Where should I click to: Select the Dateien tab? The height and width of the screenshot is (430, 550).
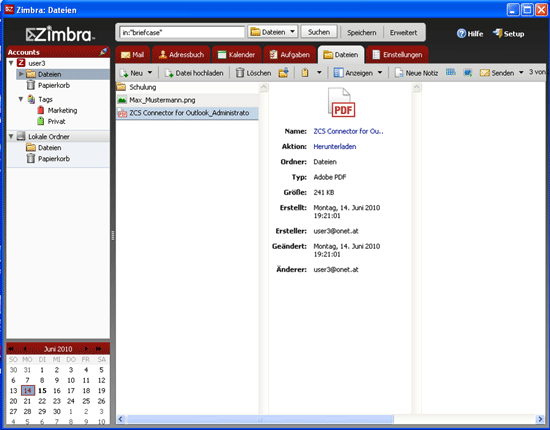tap(341, 55)
